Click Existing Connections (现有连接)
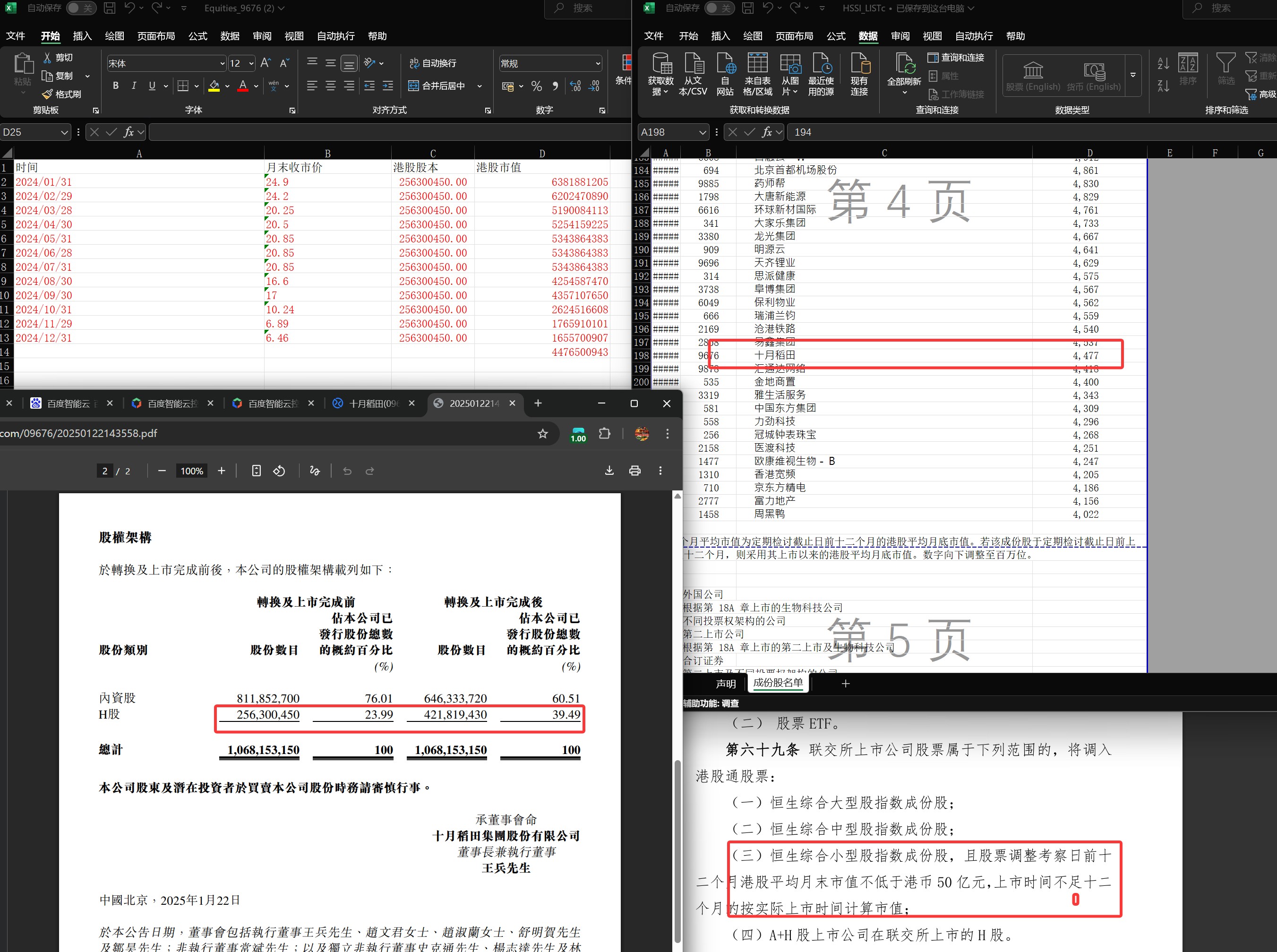This screenshot has width=1277, height=952. tap(859, 74)
